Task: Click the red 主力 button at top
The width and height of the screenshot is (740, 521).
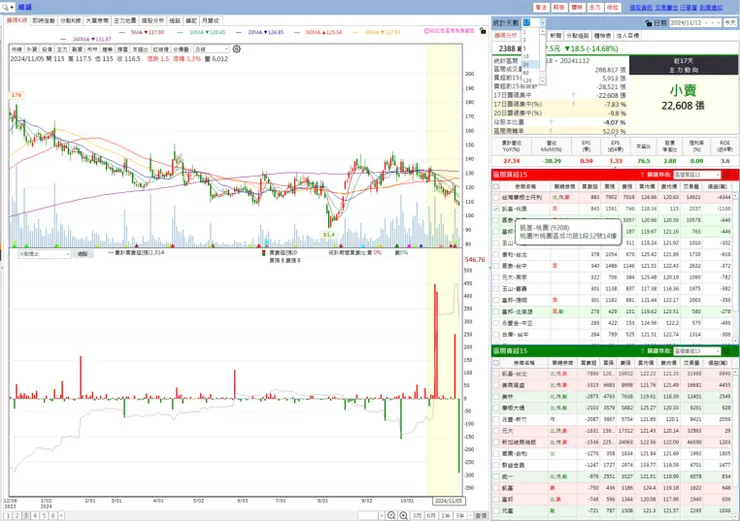Action: [595, 8]
